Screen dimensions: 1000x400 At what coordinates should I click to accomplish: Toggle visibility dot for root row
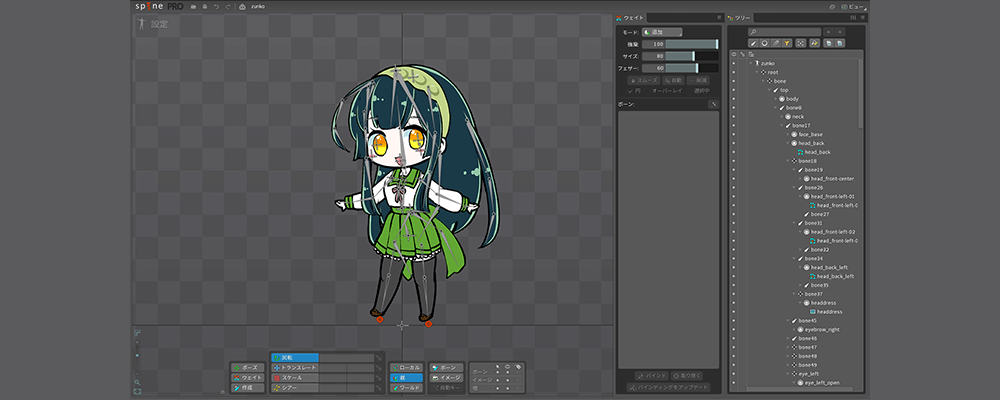coord(733,72)
